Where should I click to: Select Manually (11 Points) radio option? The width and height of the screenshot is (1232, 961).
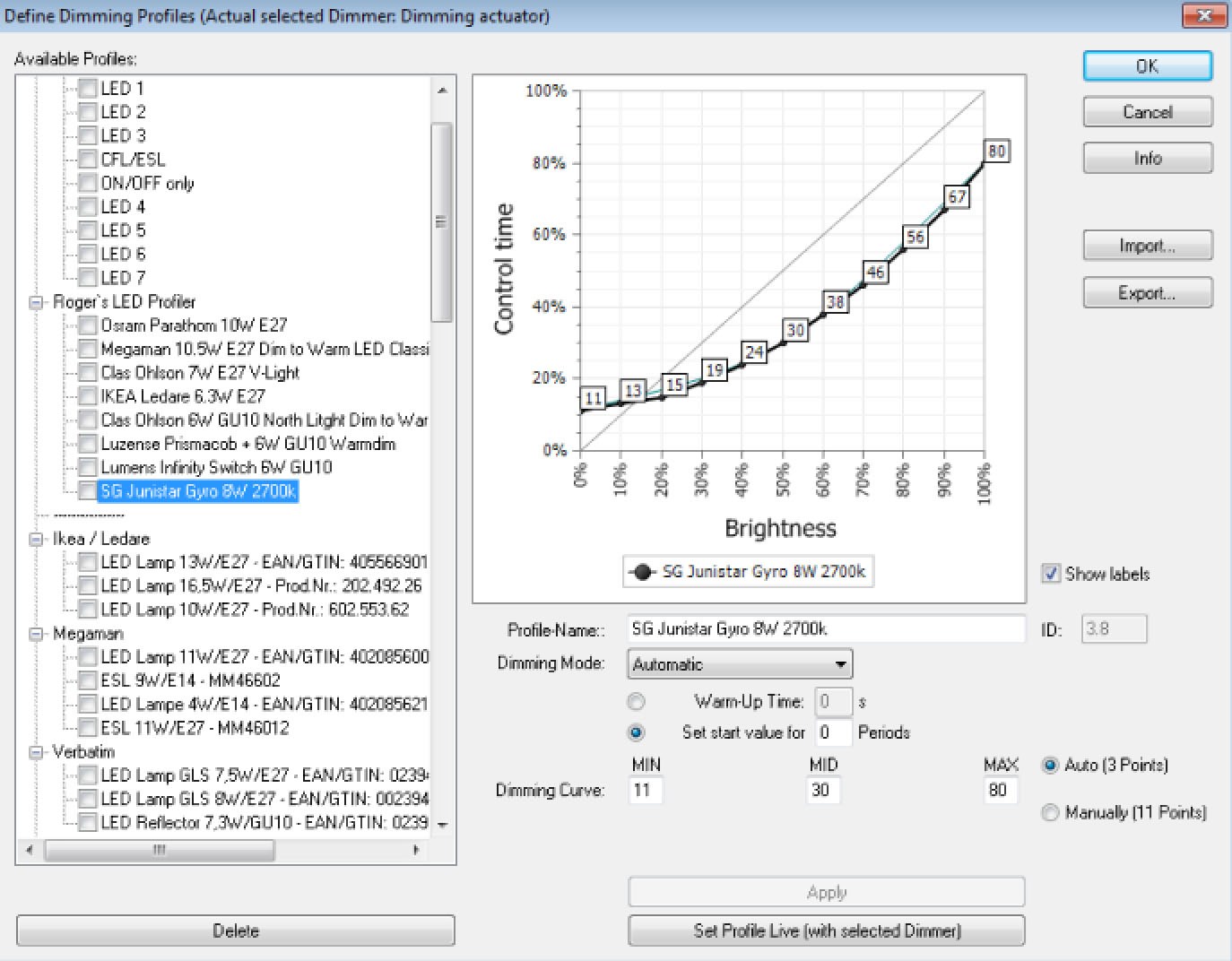tap(1050, 813)
